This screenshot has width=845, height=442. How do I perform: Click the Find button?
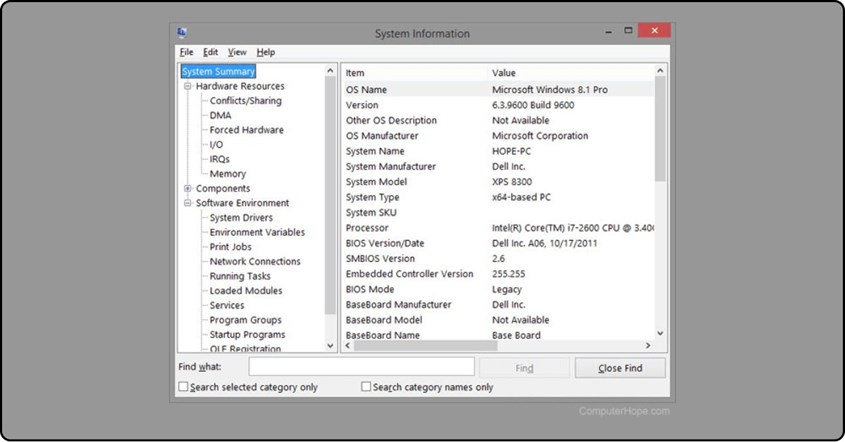[x=524, y=368]
